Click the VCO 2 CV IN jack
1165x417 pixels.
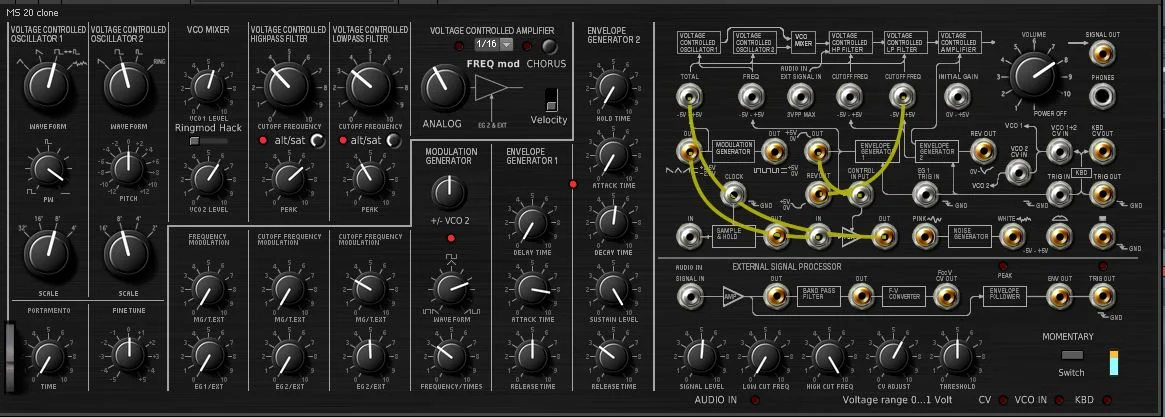(x=1017, y=172)
